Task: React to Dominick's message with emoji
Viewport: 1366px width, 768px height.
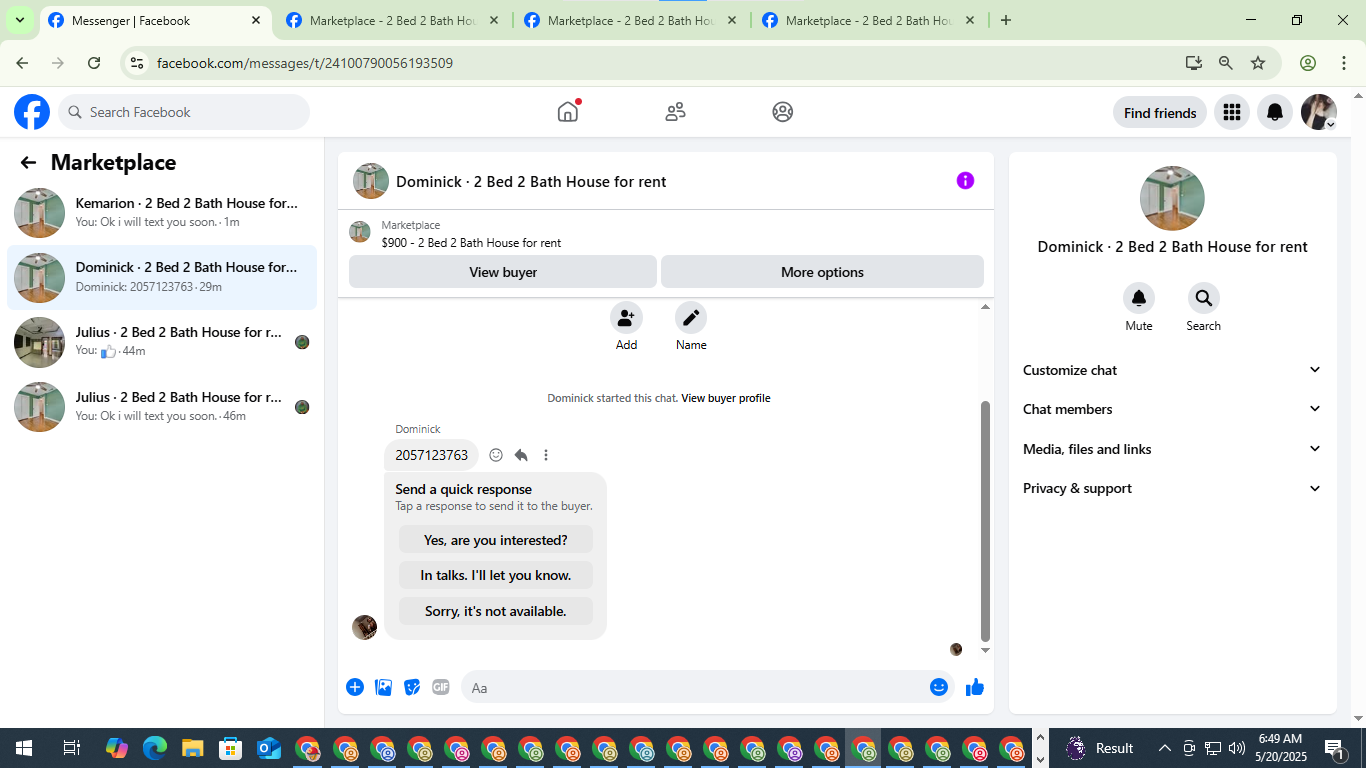Action: pos(496,455)
